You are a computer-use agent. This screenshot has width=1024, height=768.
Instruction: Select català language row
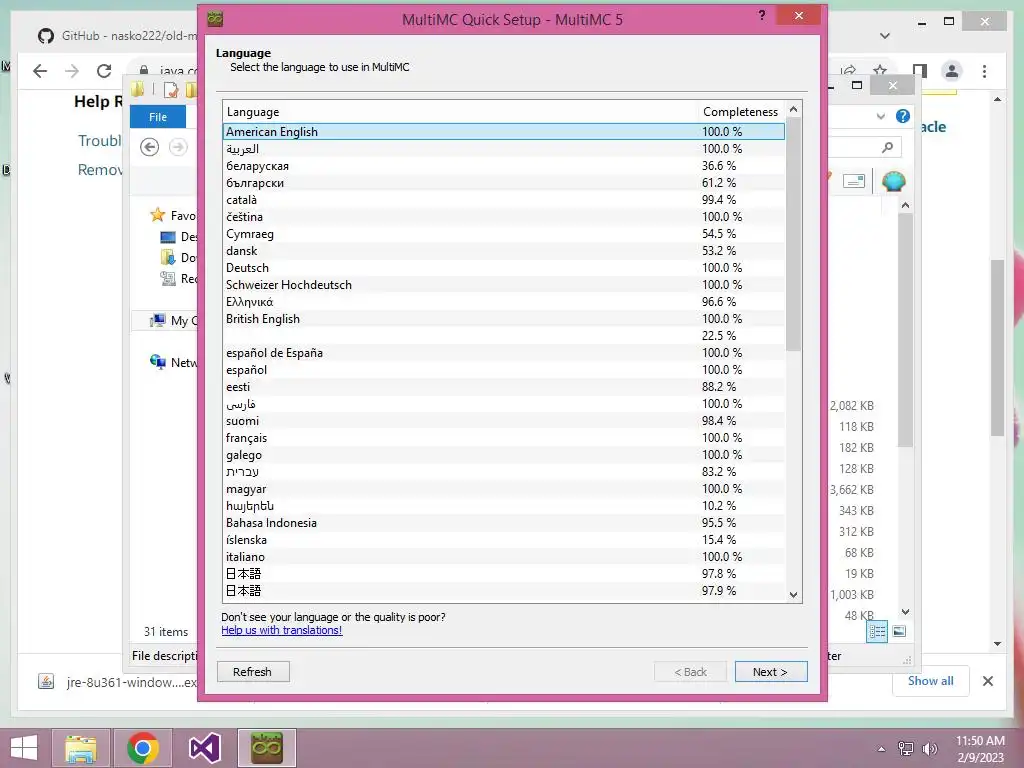click(504, 200)
